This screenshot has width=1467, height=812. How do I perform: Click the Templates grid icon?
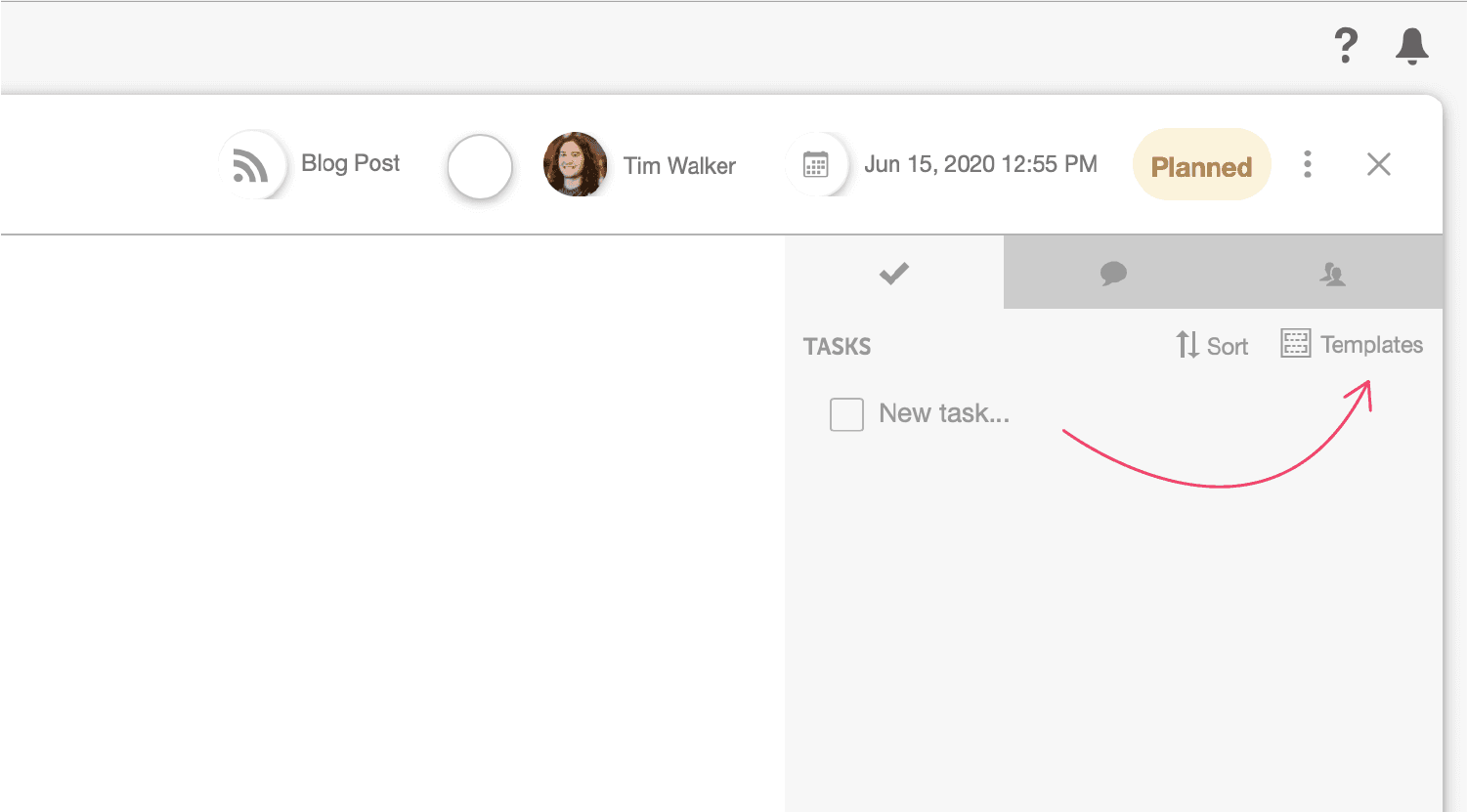tap(1296, 344)
